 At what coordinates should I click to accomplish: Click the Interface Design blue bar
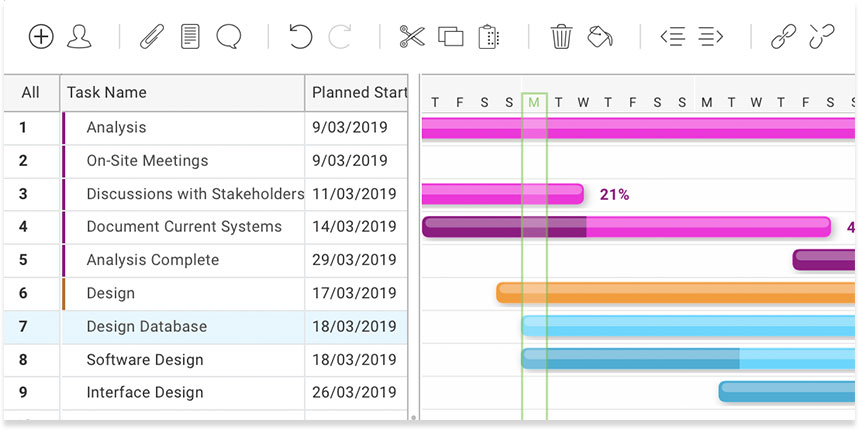[x=787, y=392]
